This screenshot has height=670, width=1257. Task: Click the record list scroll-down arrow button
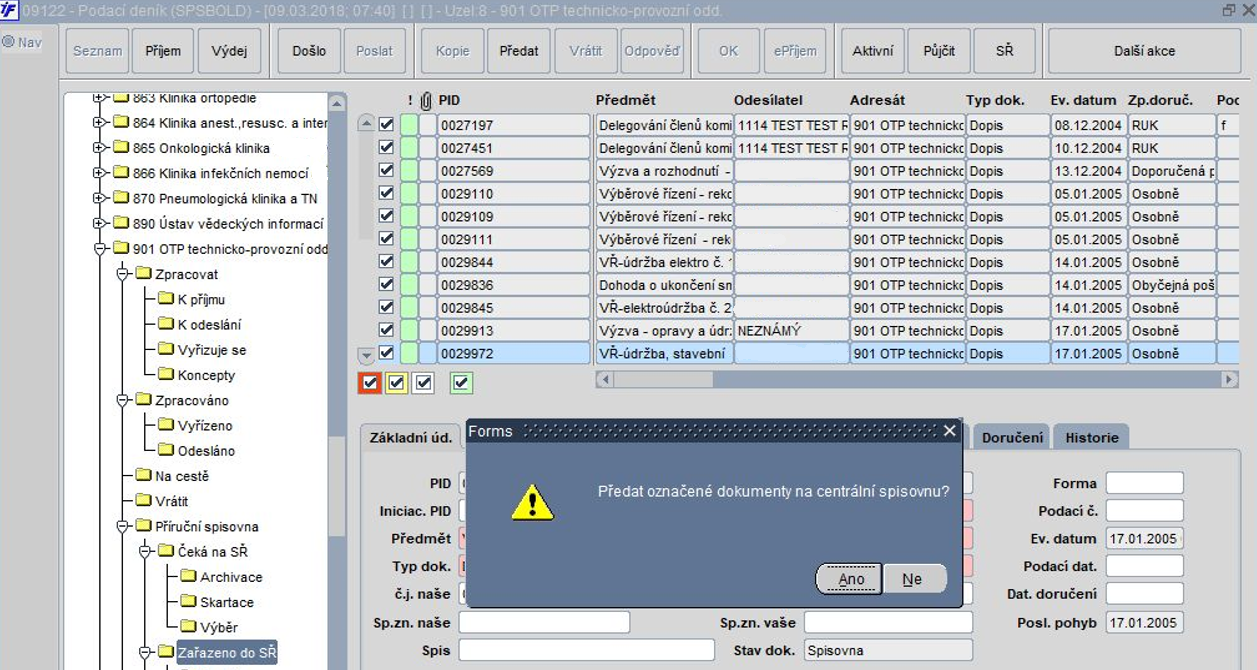pyautogui.click(x=366, y=355)
